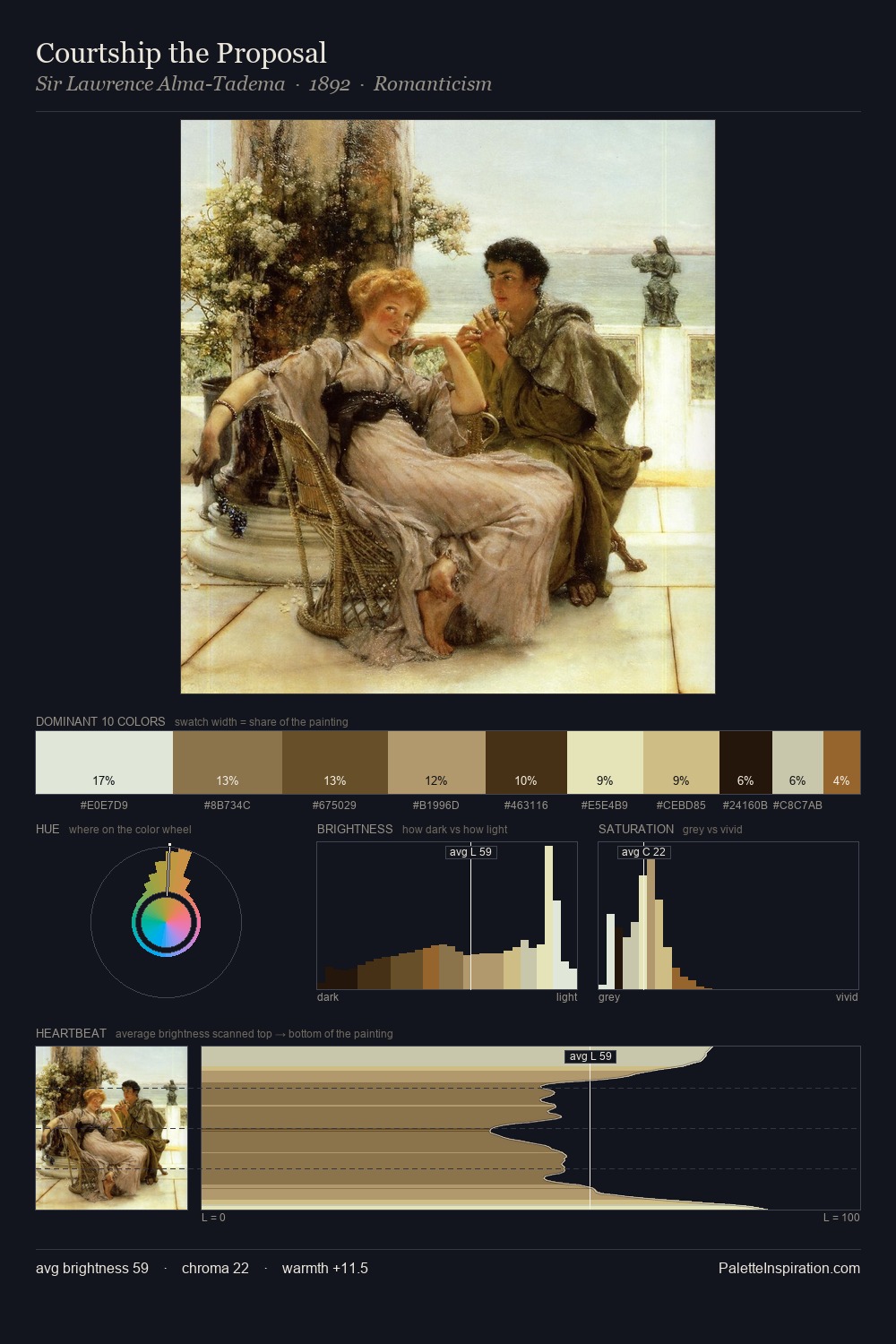
Task: Click 'grey vs vivid' caption
Action: [x=712, y=829]
